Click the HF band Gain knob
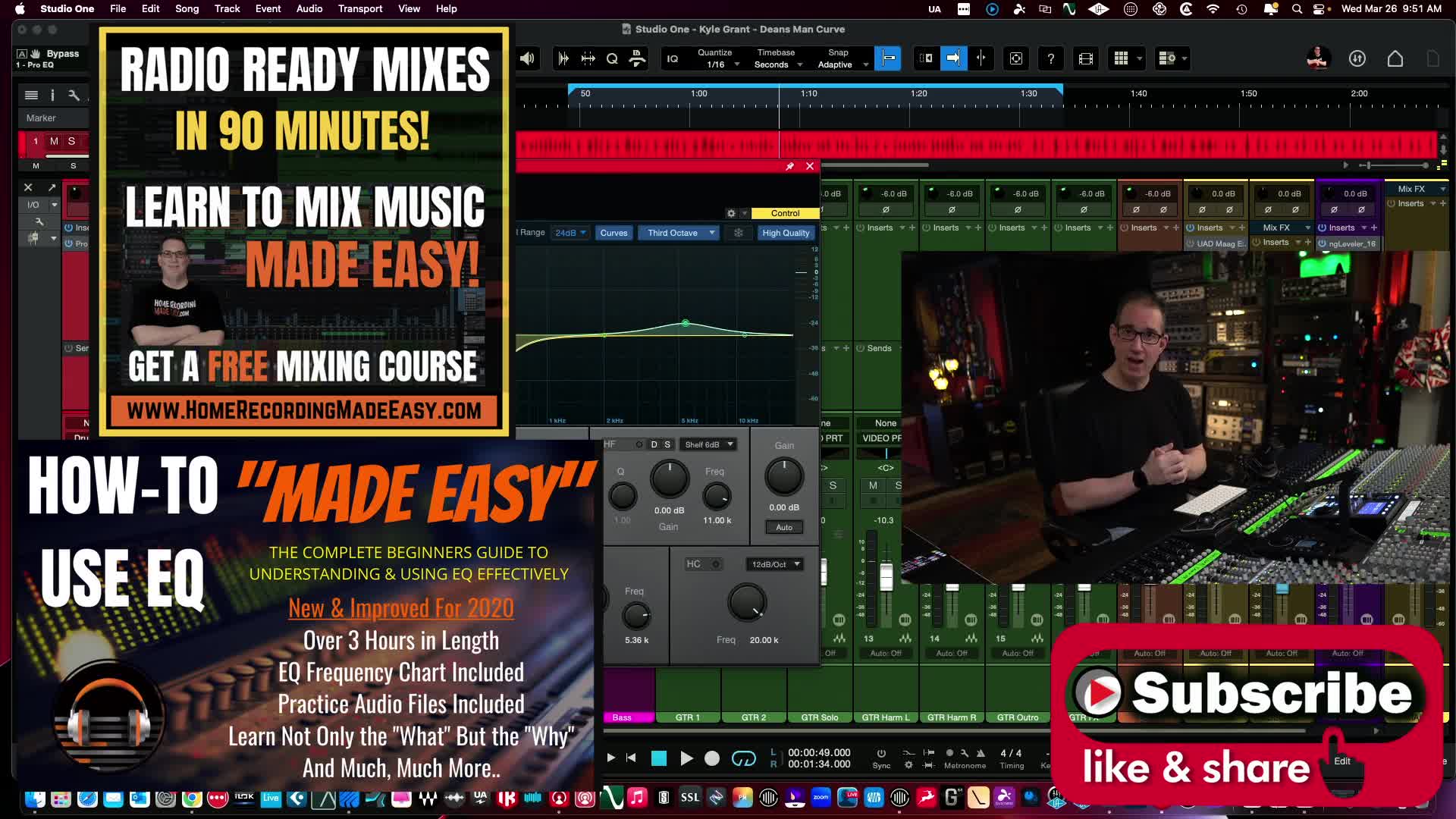 (669, 478)
